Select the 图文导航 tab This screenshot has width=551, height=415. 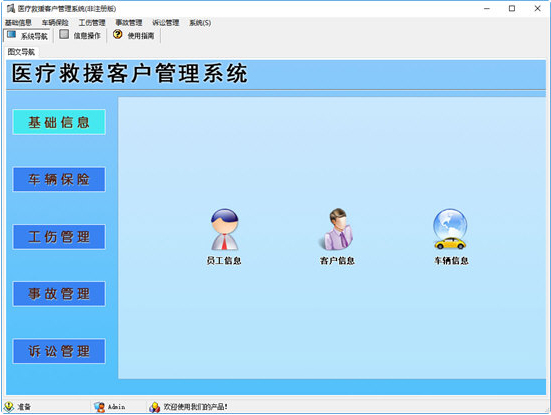click(x=21, y=52)
